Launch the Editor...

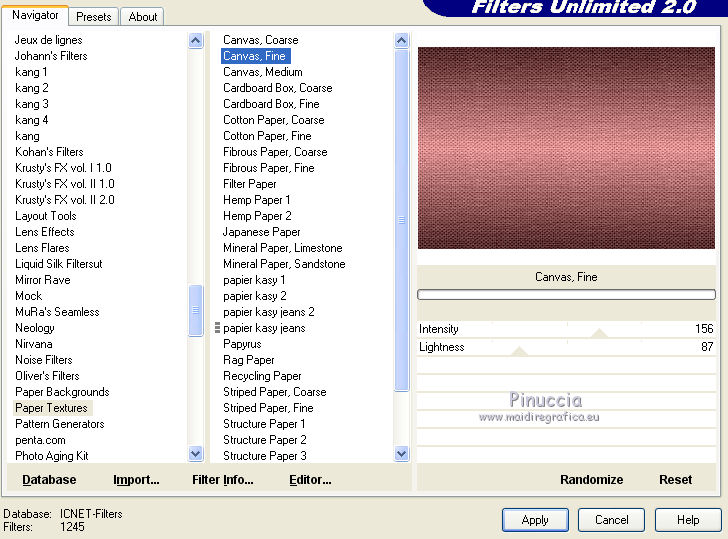310,480
